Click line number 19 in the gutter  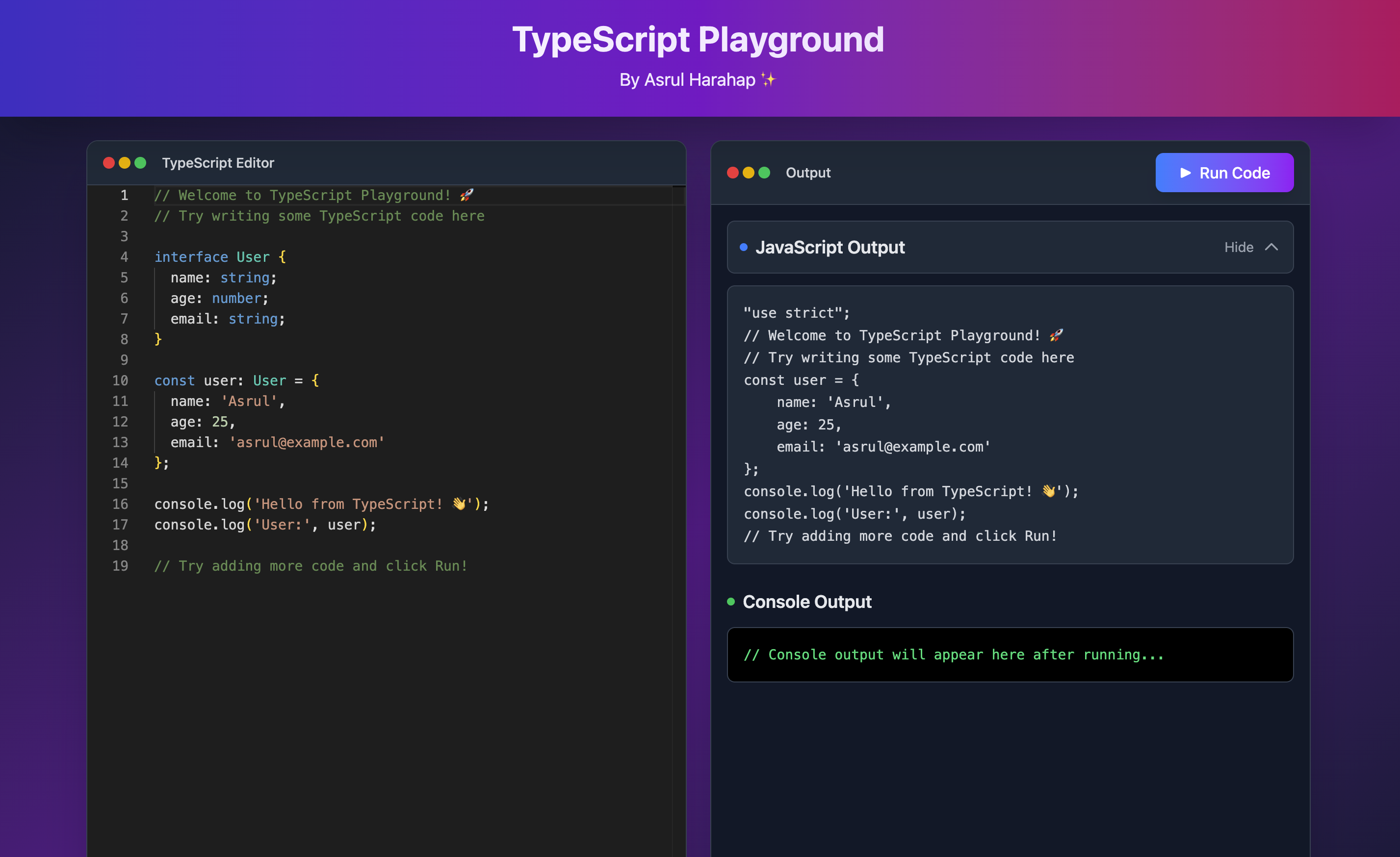pos(120,566)
